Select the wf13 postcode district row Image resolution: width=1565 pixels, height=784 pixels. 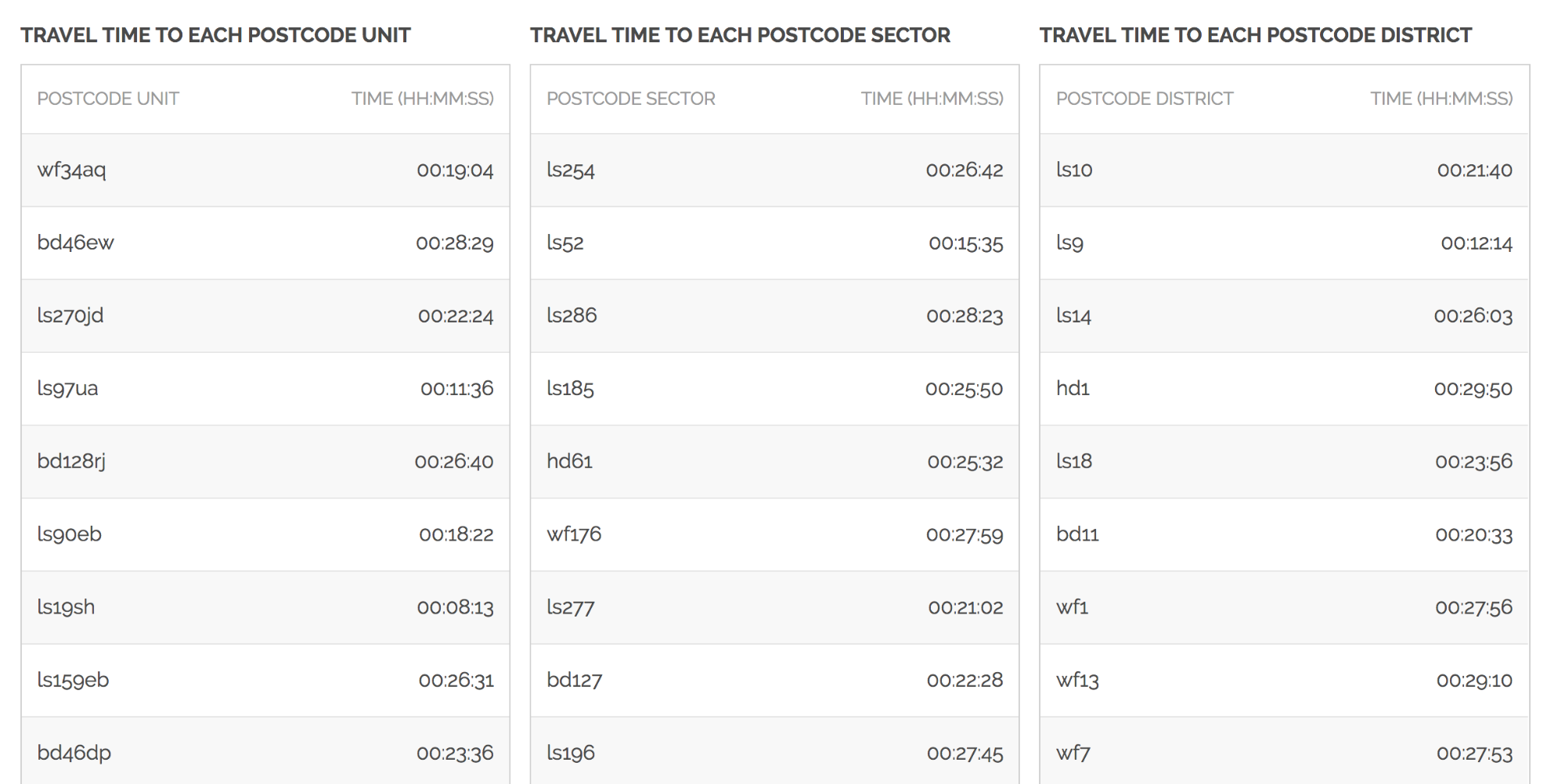1285,679
